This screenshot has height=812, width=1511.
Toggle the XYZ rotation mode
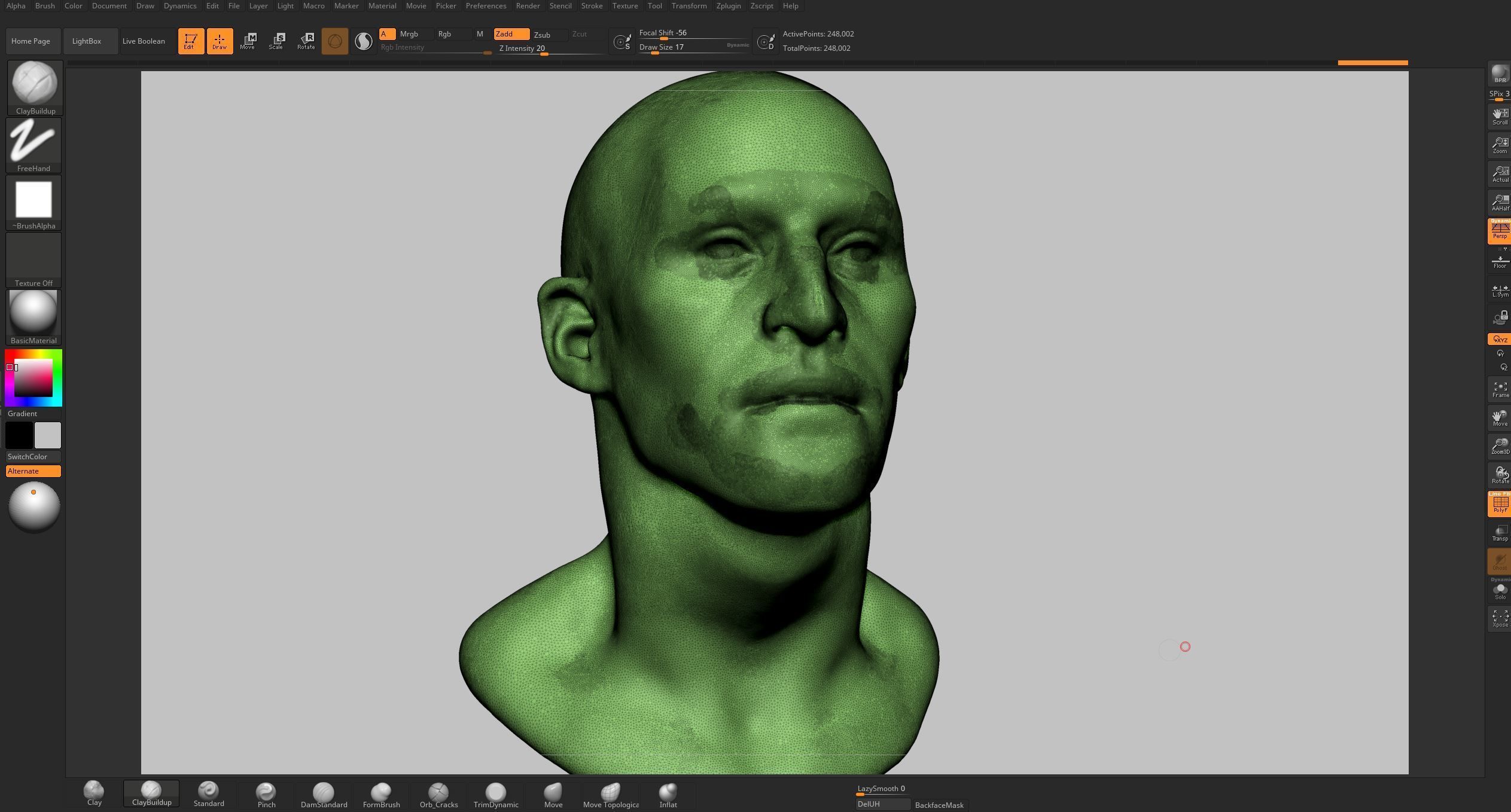[1500, 340]
